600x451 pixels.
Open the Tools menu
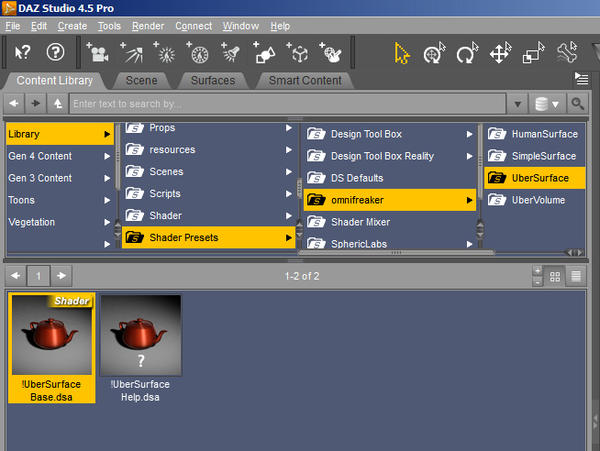109,26
